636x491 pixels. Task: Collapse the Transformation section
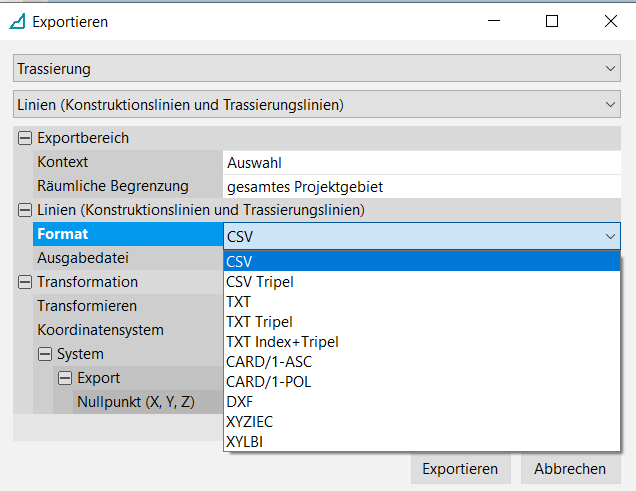click(x=25, y=282)
